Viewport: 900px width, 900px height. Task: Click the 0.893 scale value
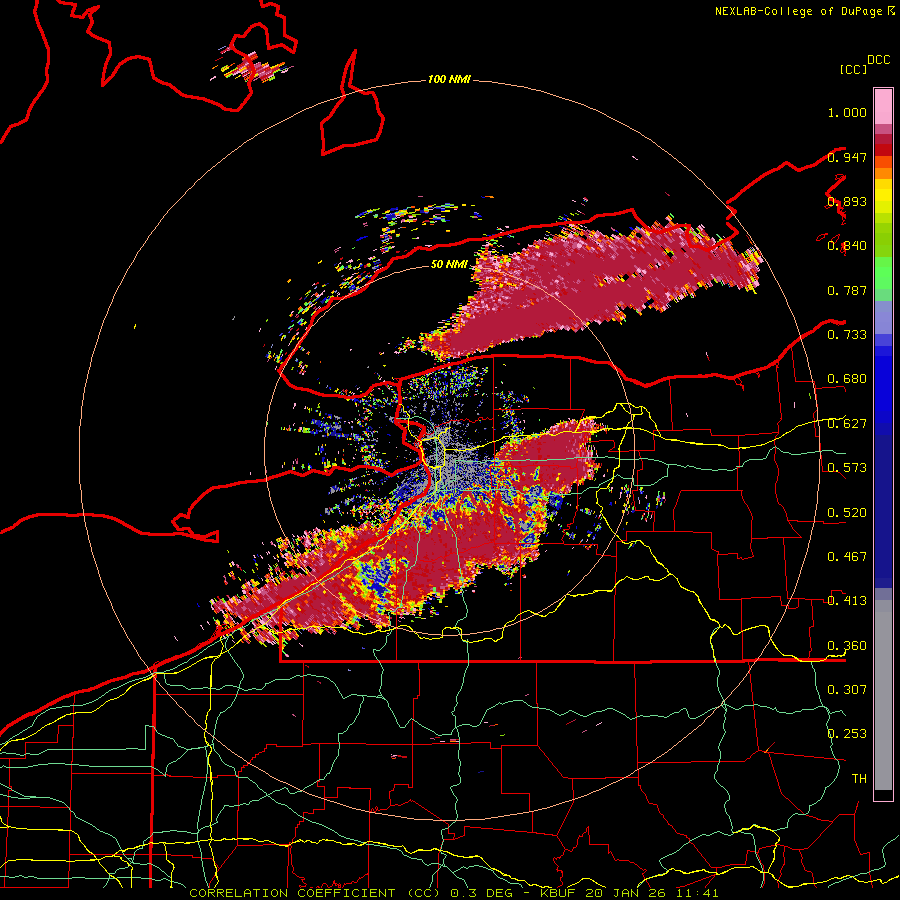coord(847,201)
